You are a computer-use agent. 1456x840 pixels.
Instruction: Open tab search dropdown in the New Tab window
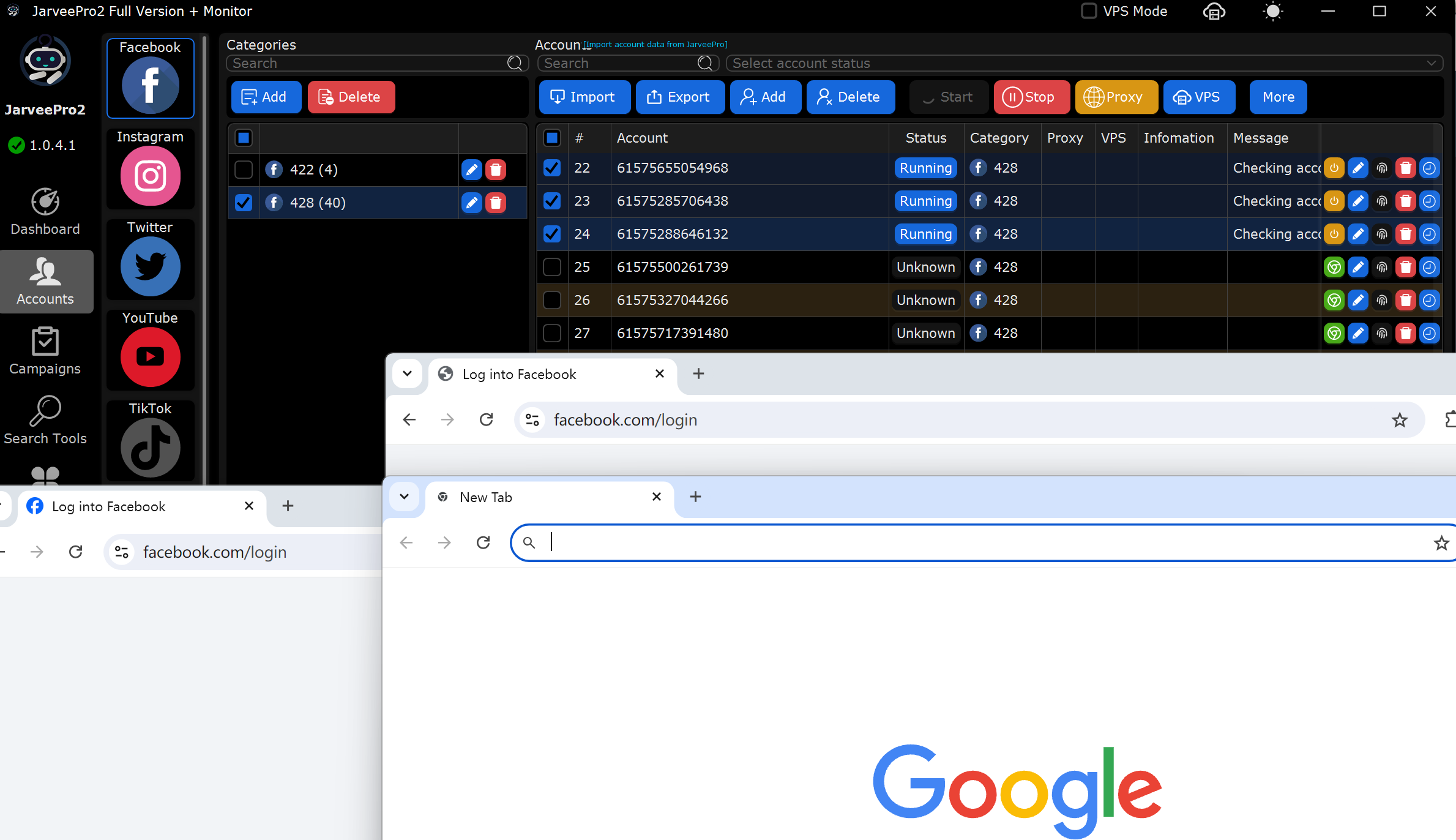pos(405,497)
